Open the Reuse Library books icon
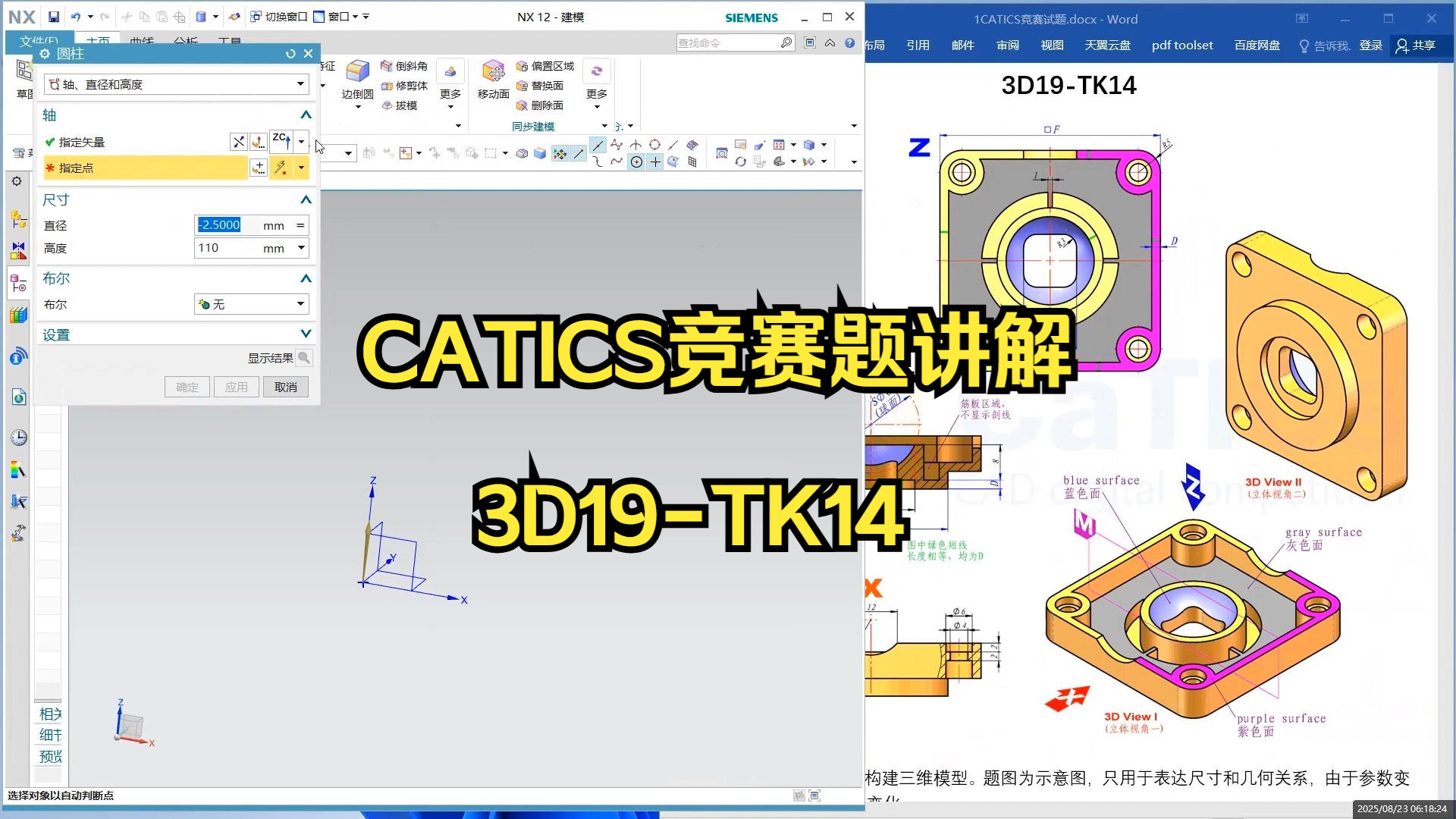 pos(19,315)
